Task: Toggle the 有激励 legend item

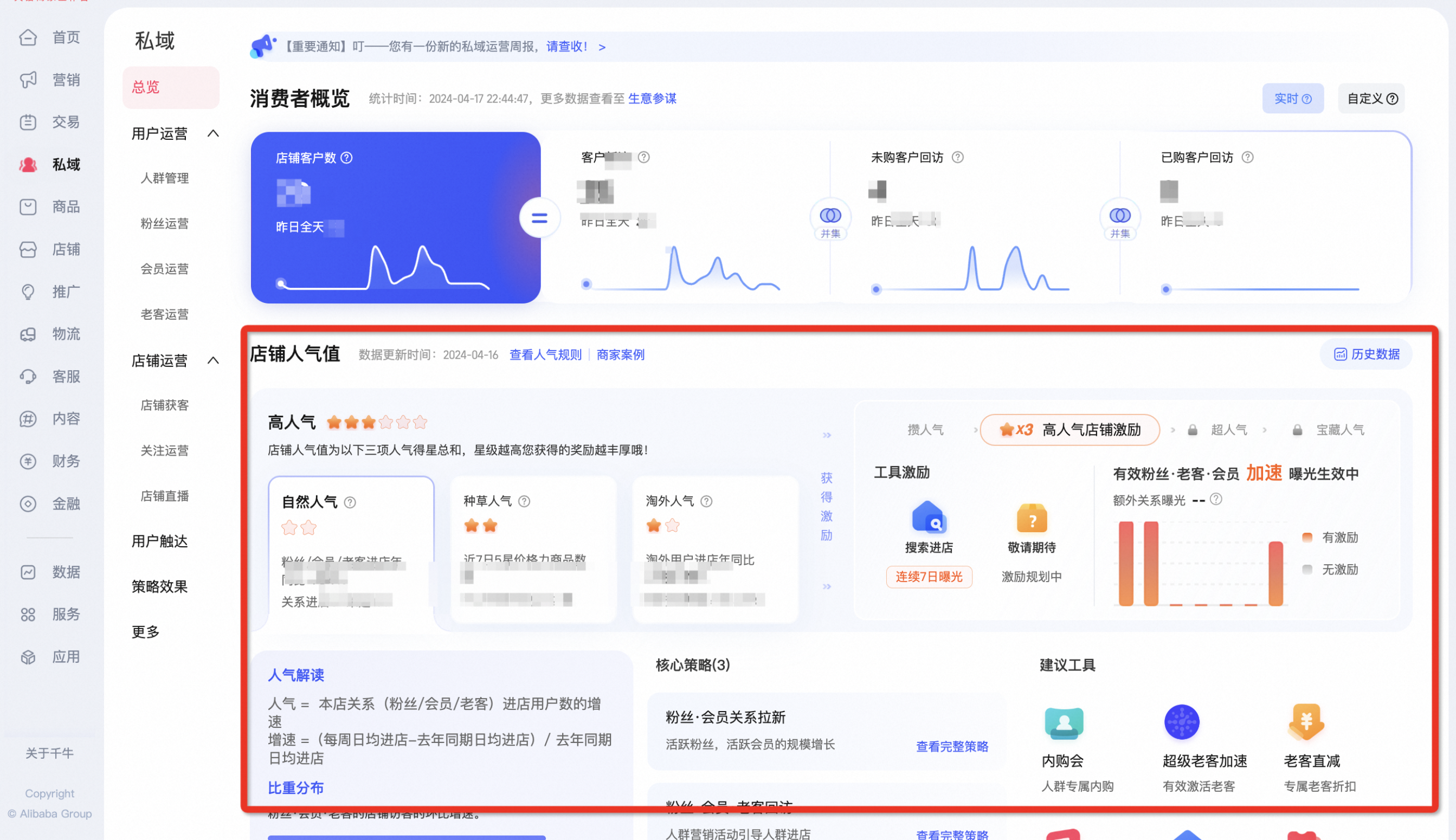Action: (1331, 538)
